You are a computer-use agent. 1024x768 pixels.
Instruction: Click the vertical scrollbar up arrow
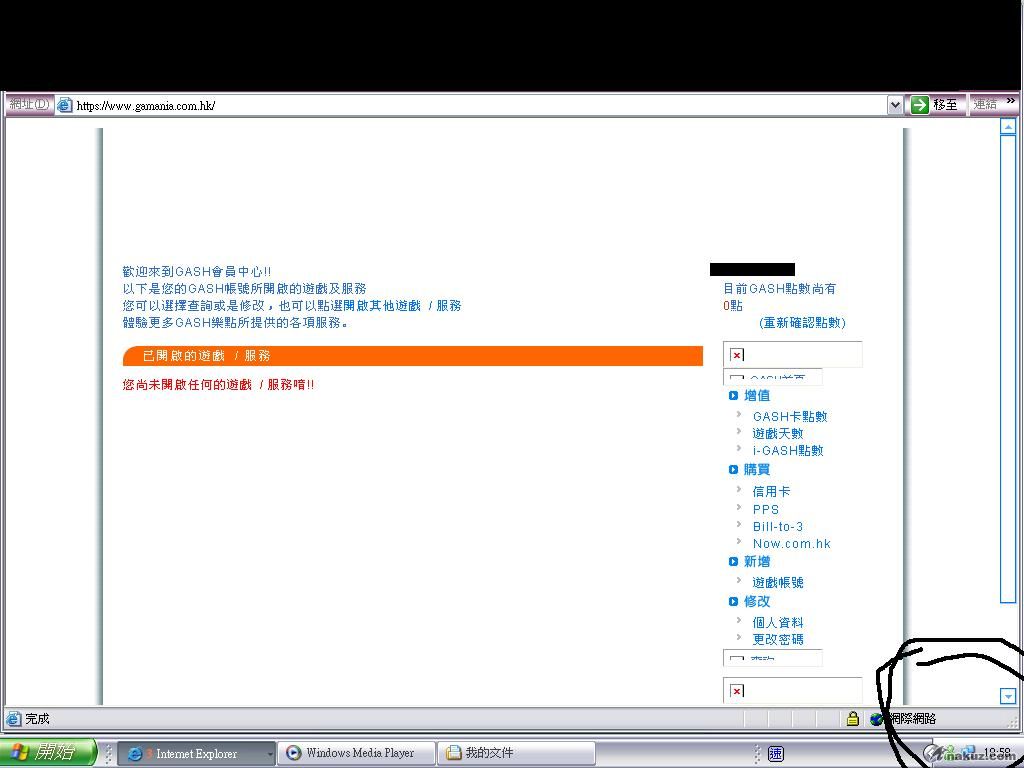click(1008, 126)
